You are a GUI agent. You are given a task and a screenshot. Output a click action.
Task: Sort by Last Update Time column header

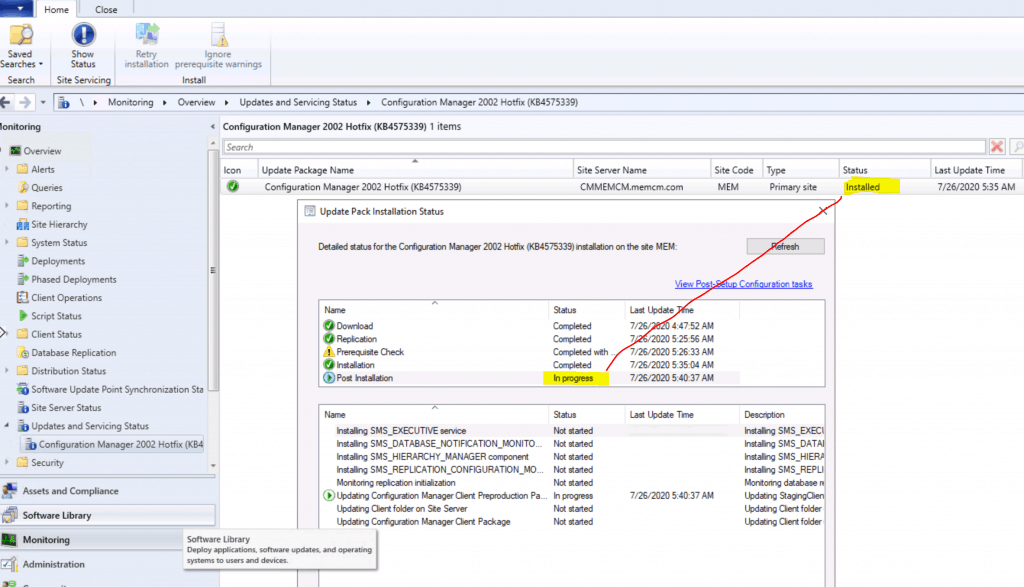coord(976,170)
